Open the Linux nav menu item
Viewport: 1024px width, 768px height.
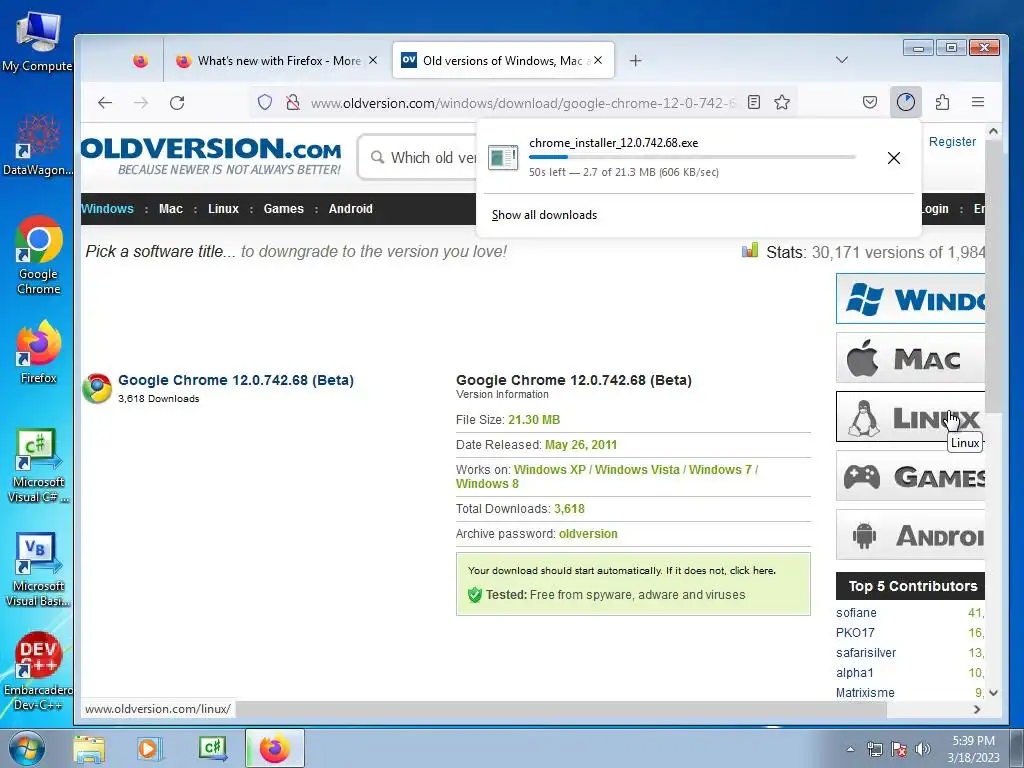[x=223, y=209]
